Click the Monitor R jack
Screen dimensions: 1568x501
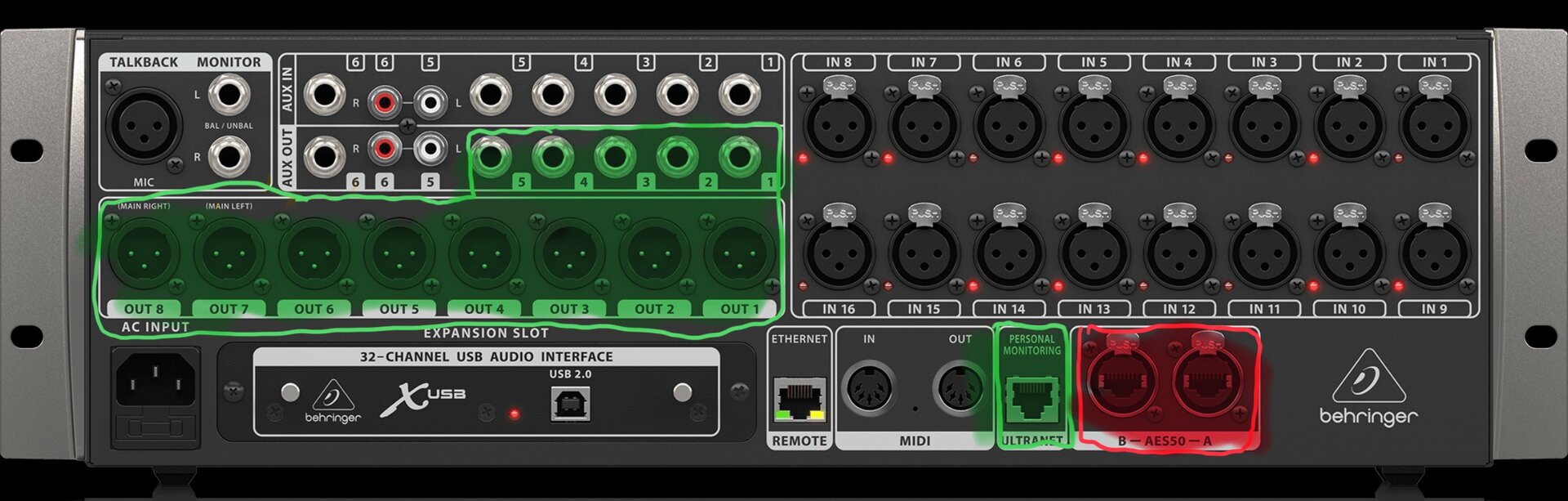229,156
